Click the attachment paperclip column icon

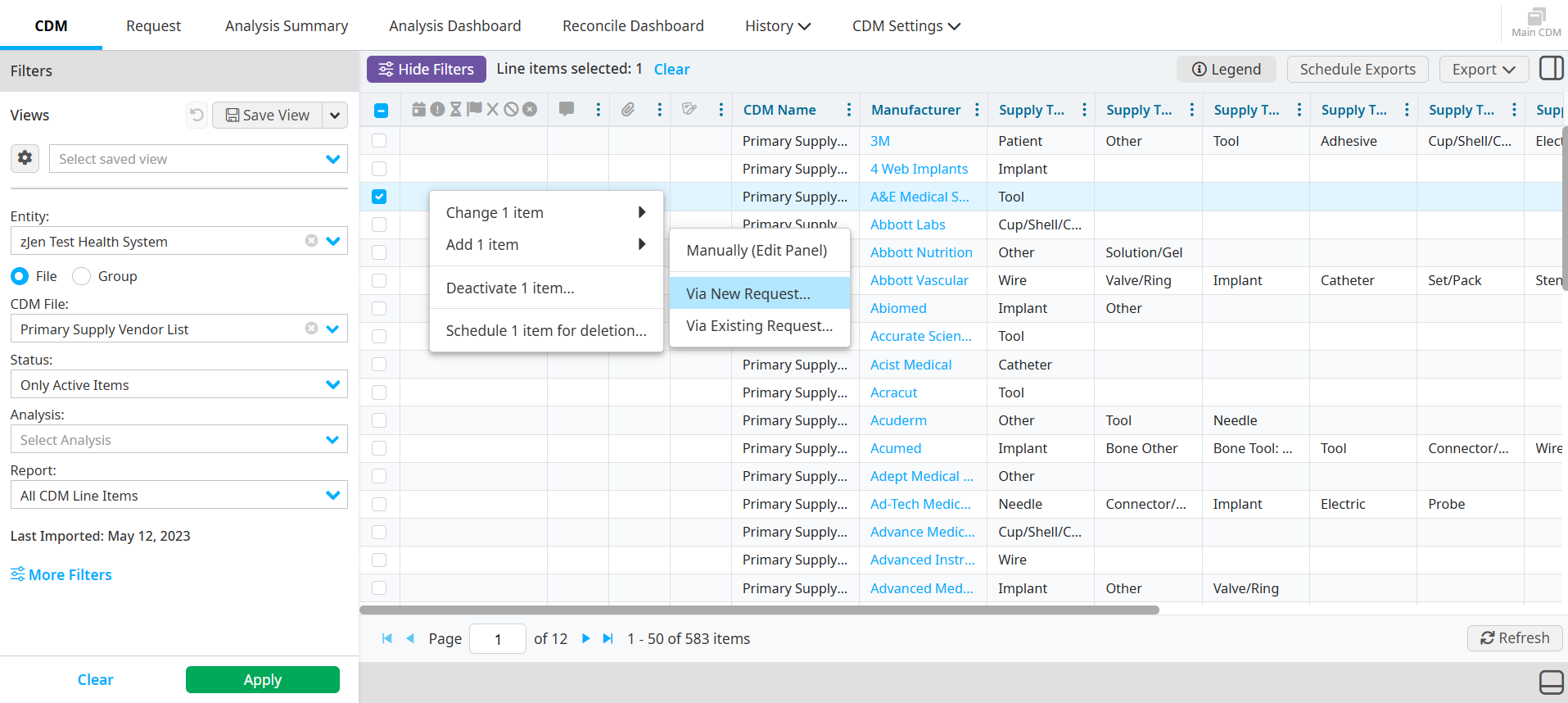click(628, 109)
